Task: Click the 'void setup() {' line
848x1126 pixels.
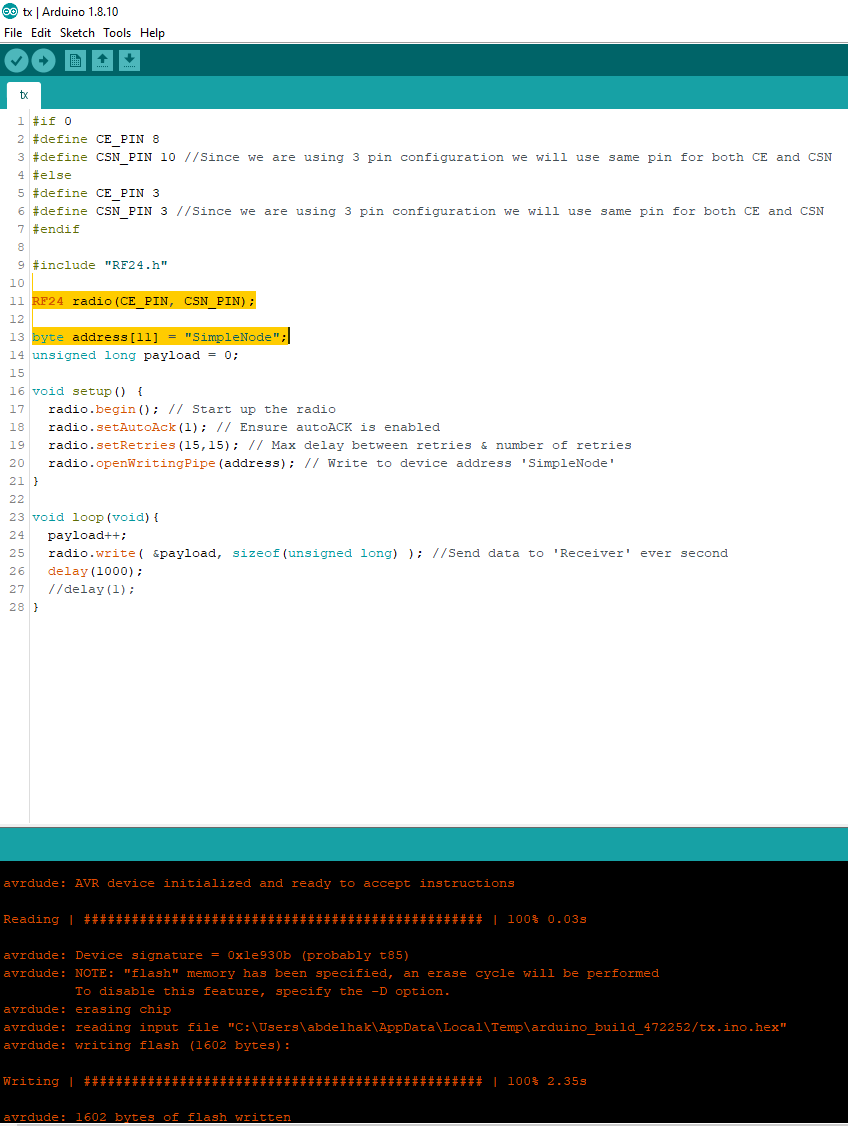Action: (x=88, y=391)
